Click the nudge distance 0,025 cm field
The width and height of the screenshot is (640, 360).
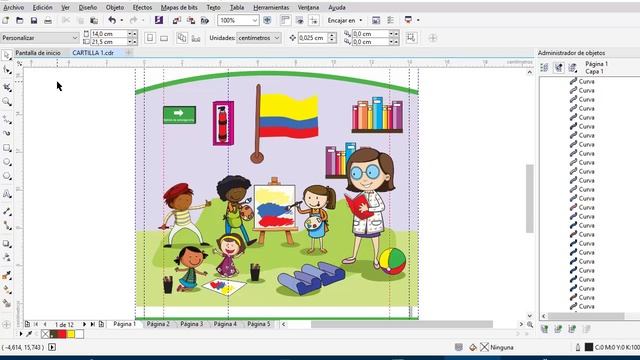point(313,38)
